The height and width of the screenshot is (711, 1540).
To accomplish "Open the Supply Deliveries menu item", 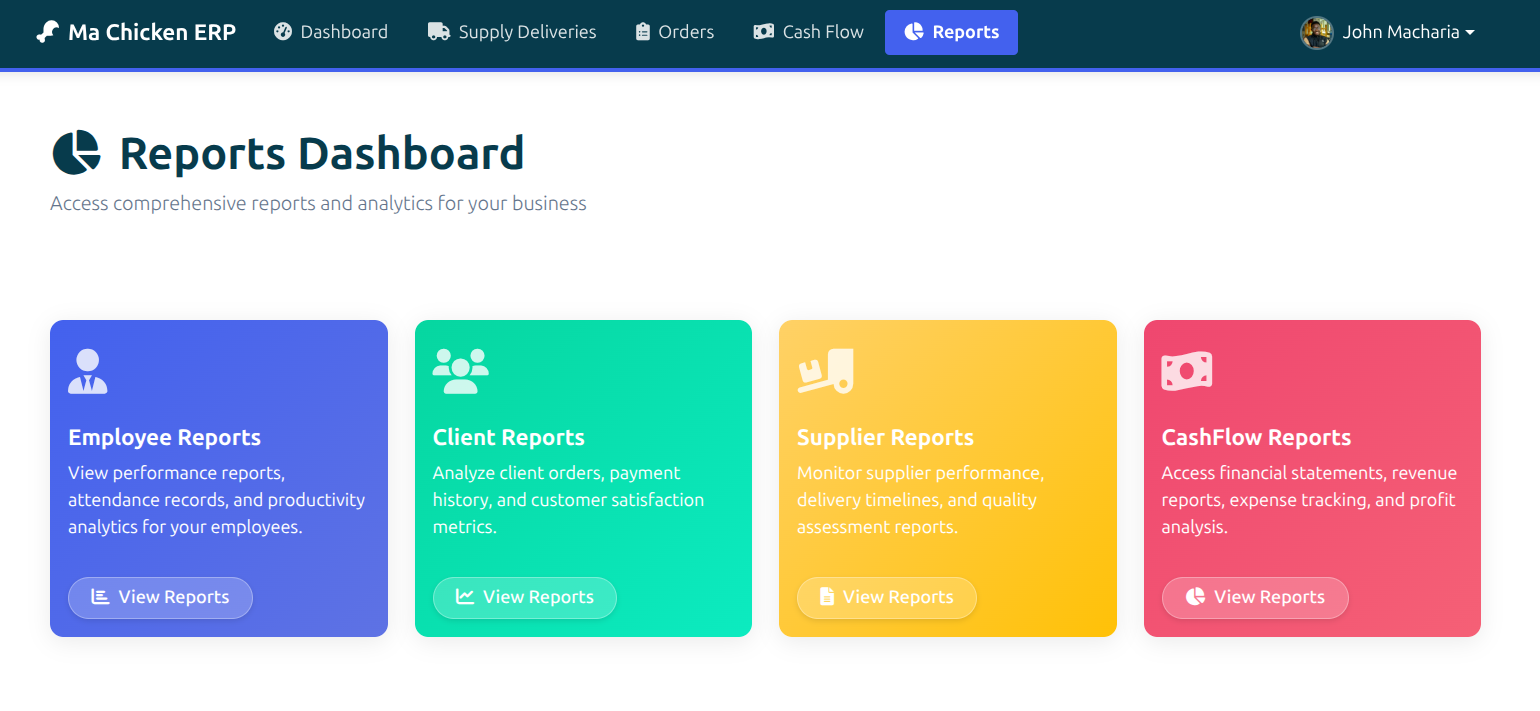I will pos(512,31).
